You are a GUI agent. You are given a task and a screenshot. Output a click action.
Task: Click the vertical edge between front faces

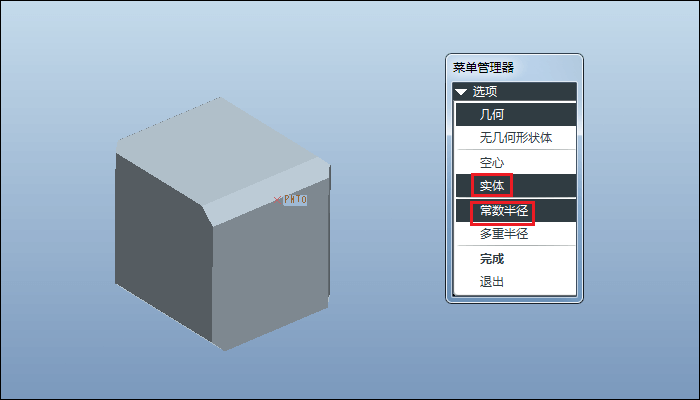click(x=212, y=286)
